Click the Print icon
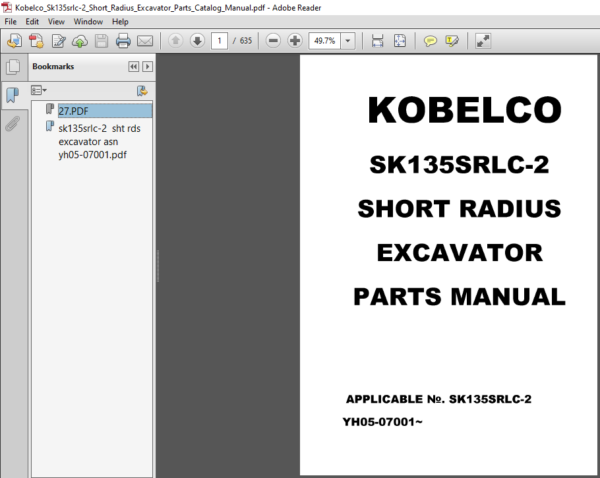 (123, 41)
